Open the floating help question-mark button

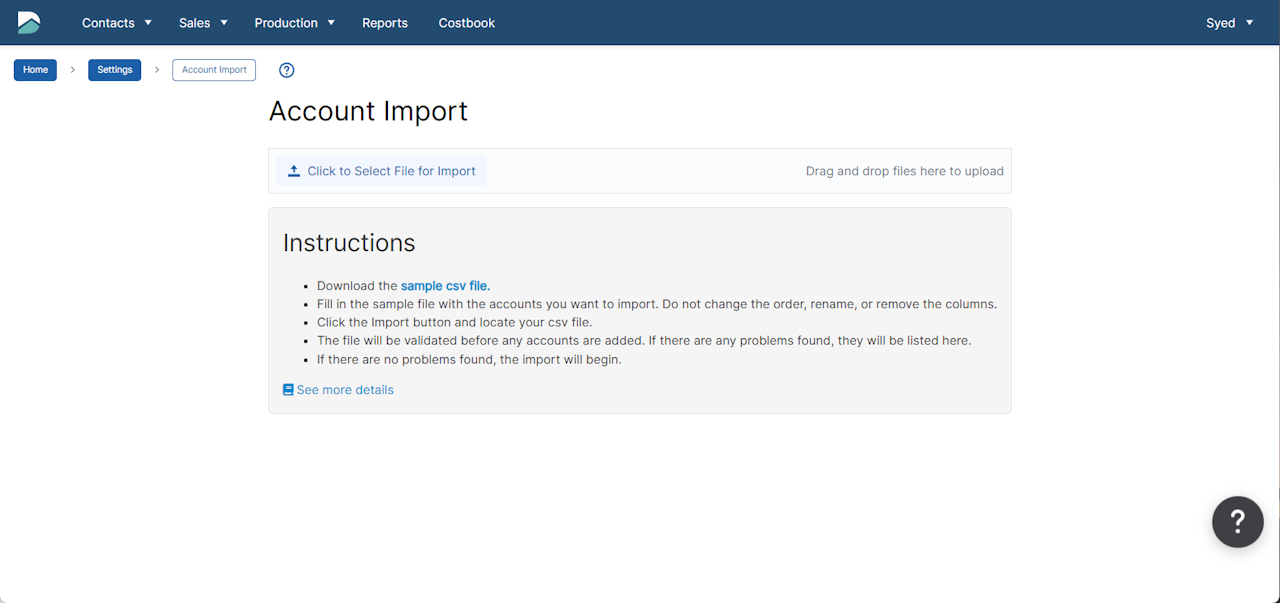(x=1237, y=521)
